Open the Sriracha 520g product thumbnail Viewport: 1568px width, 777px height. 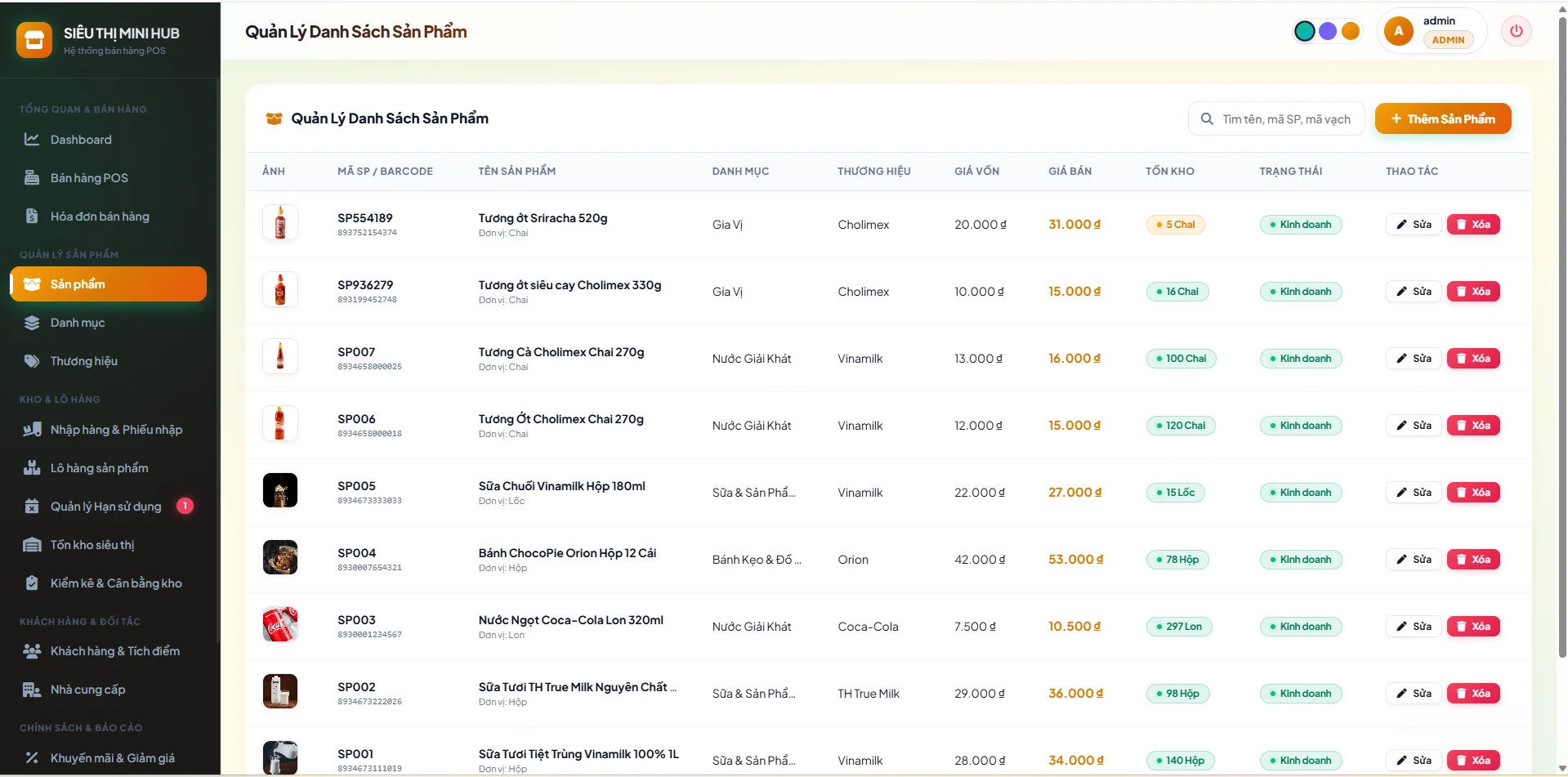coord(280,223)
